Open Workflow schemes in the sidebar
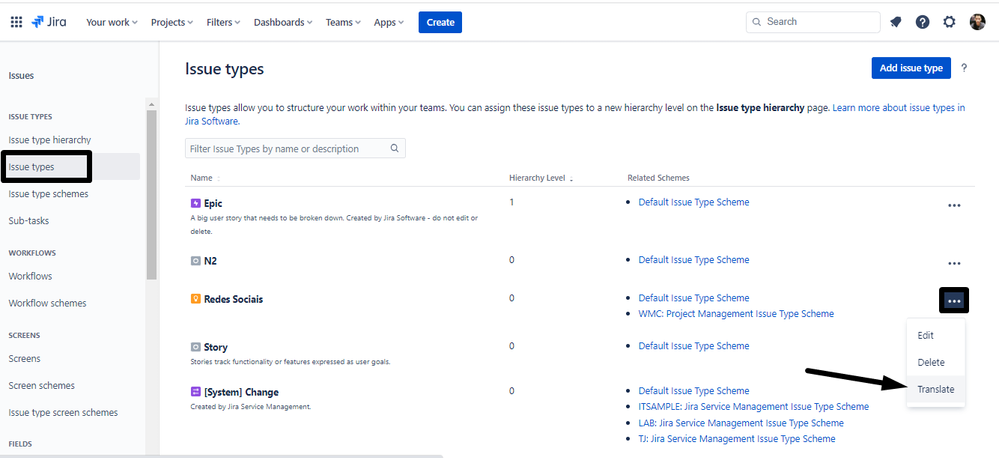Viewport: 999px width, 458px height. 47,303
